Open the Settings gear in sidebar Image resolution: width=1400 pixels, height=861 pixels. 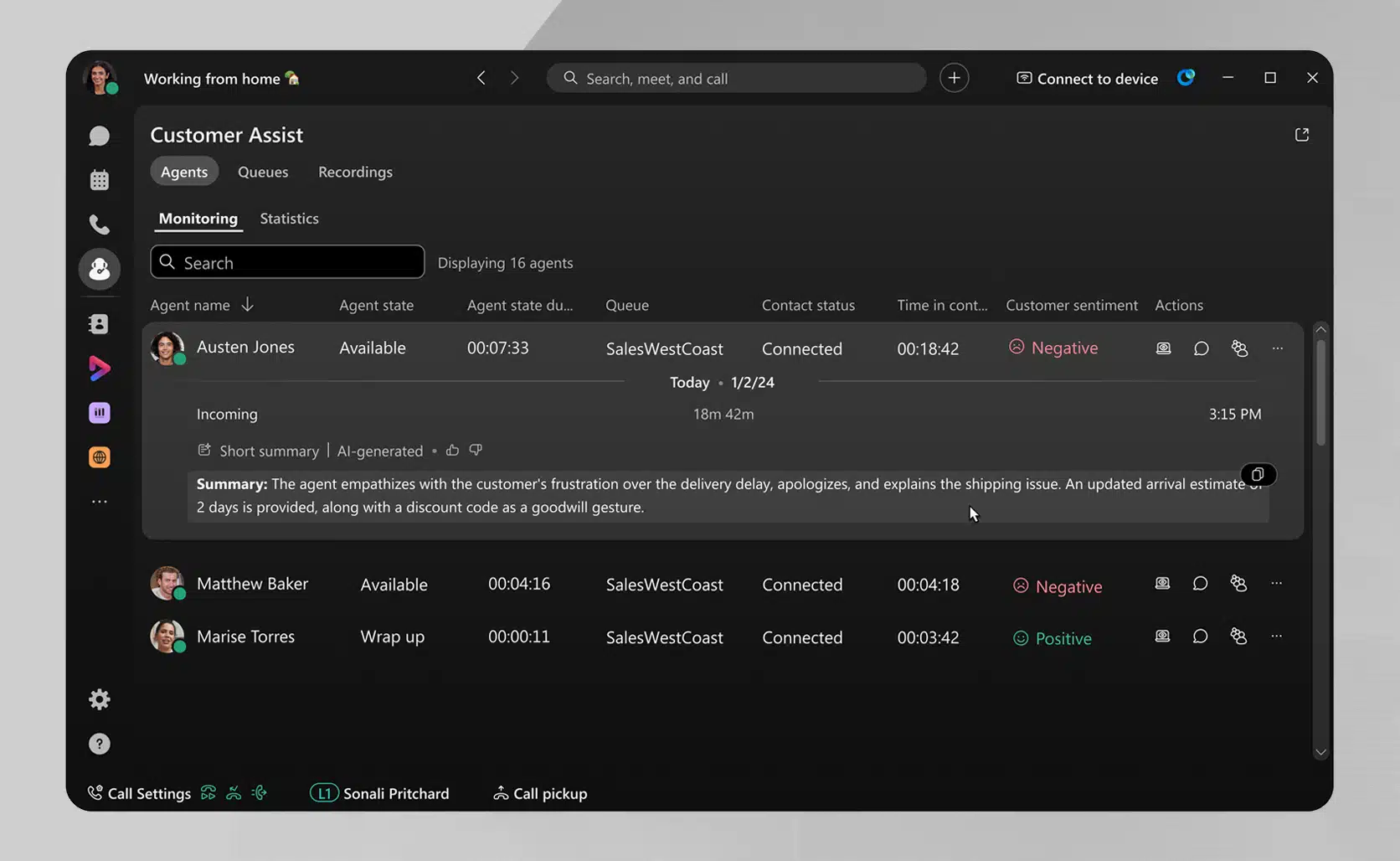(x=99, y=699)
